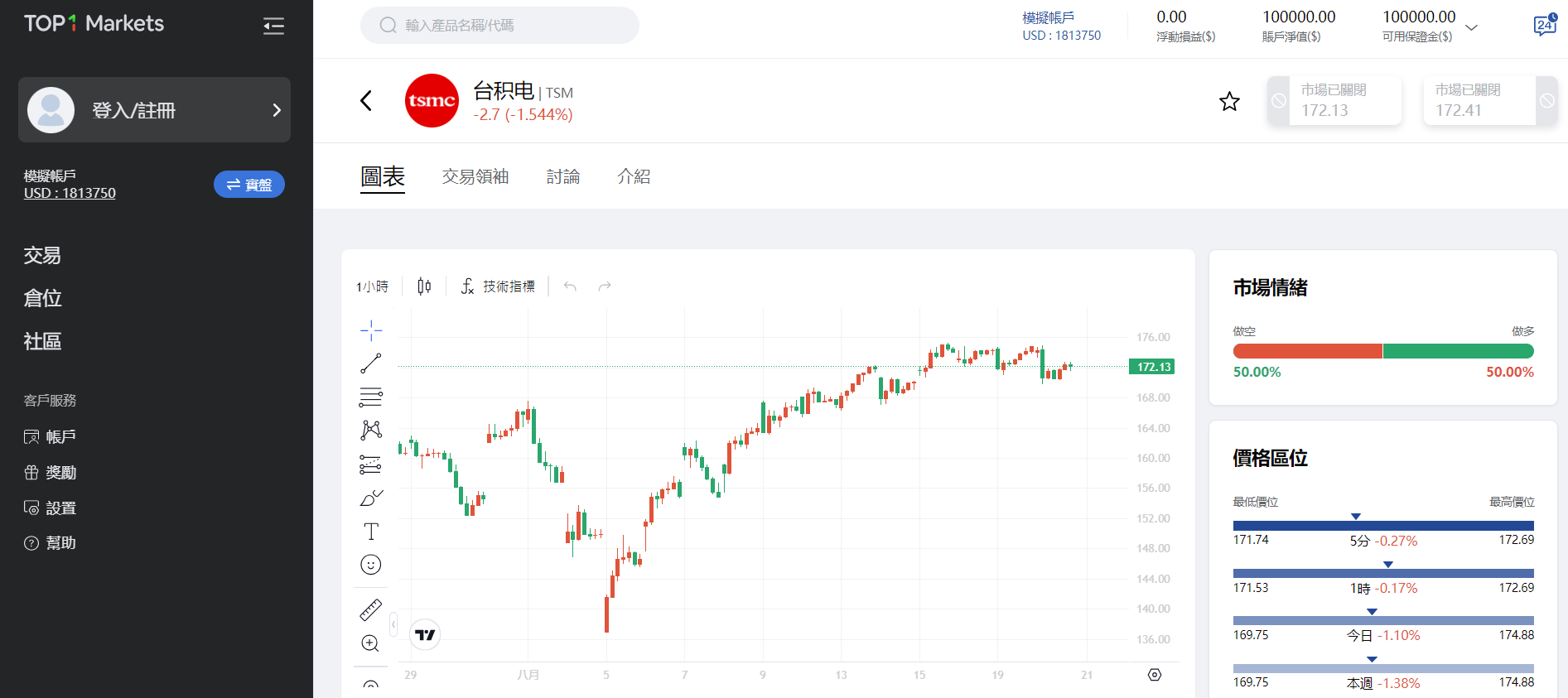This screenshot has width=1568, height=698.
Task: Open the 24-hour support chat icon
Action: [1546, 25]
